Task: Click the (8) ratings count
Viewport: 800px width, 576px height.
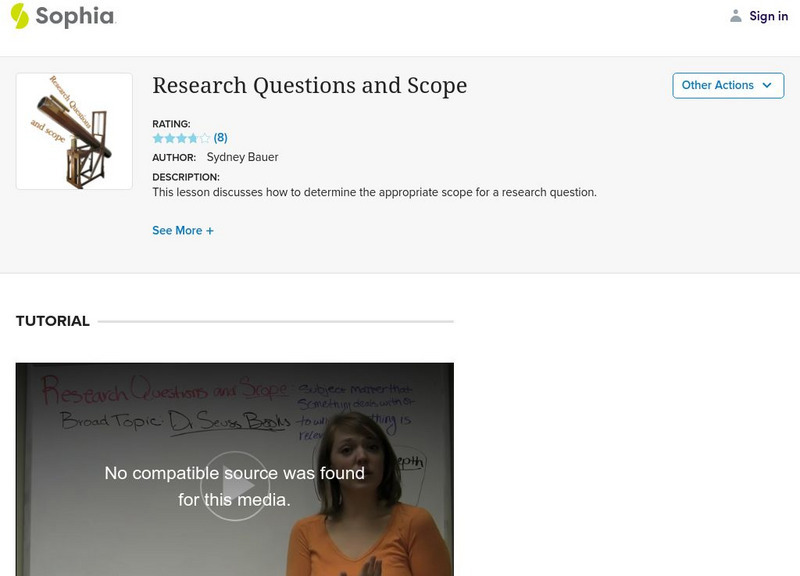Action: tap(221, 138)
